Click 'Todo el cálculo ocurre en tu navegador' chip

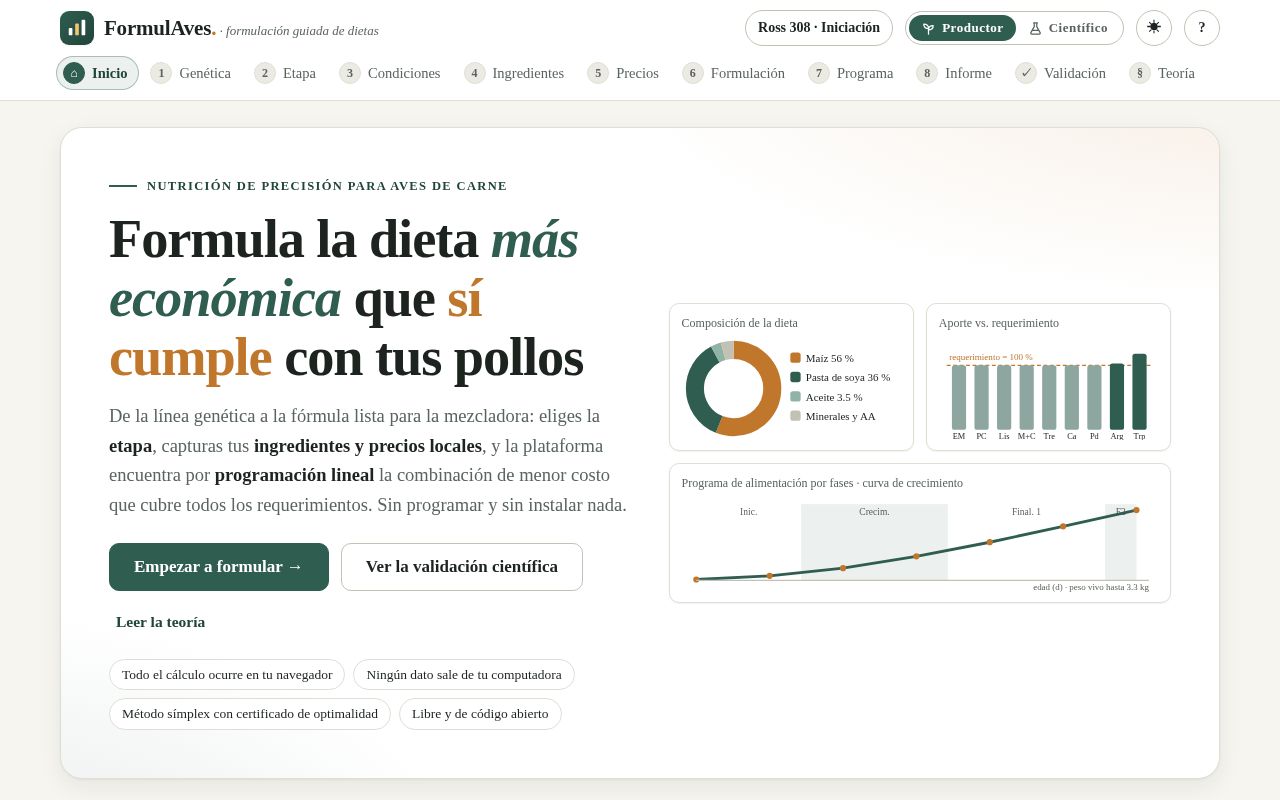click(x=227, y=675)
